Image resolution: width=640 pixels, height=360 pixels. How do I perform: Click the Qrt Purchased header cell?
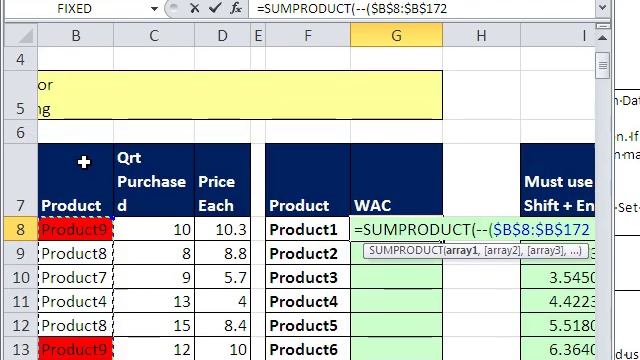tap(154, 180)
